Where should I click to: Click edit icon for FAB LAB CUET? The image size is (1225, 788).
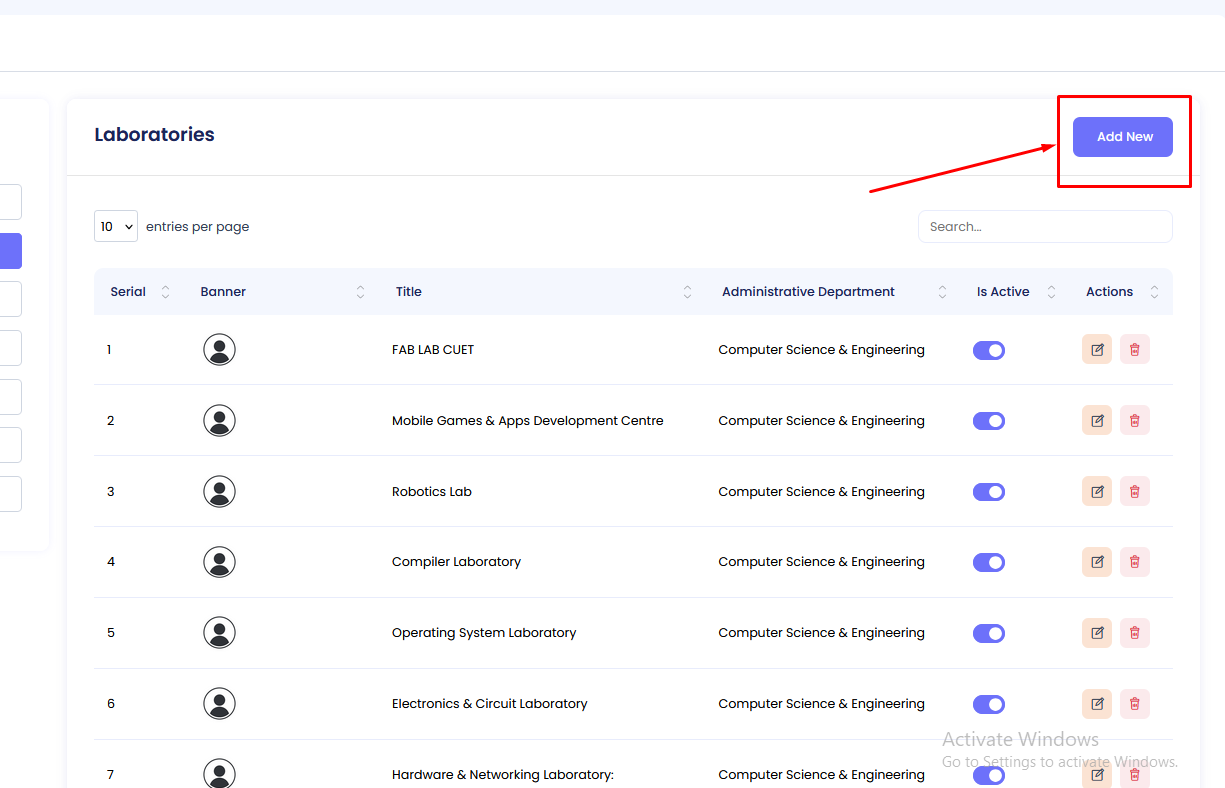pos(1097,350)
